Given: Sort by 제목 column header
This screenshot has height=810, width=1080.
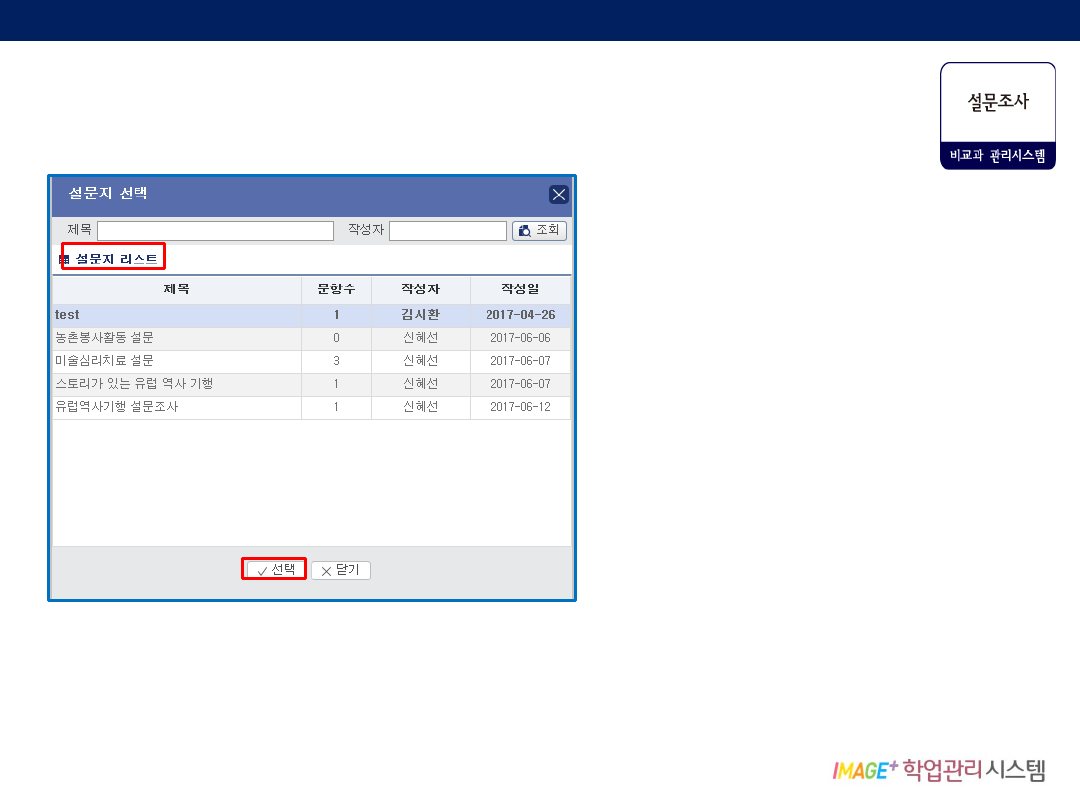Looking at the screenshot, I should (177, 290).
